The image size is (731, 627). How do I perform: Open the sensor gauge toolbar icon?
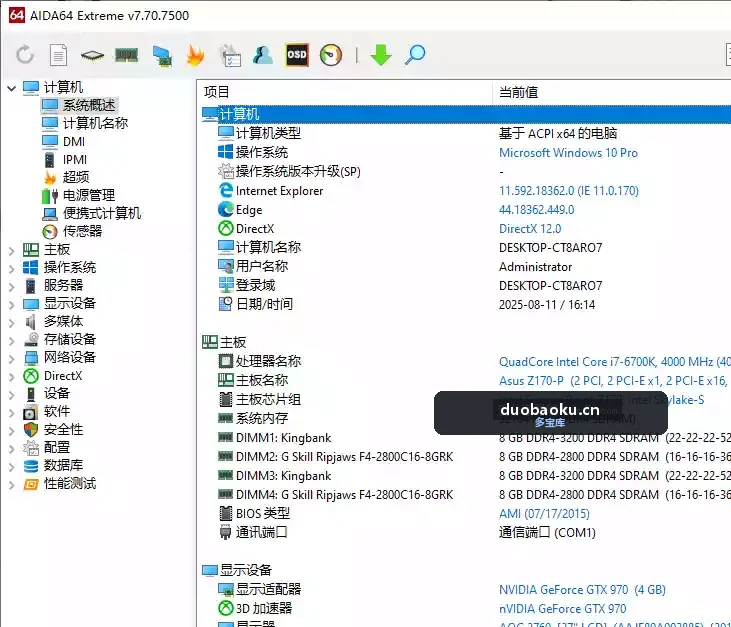[331, 55]
